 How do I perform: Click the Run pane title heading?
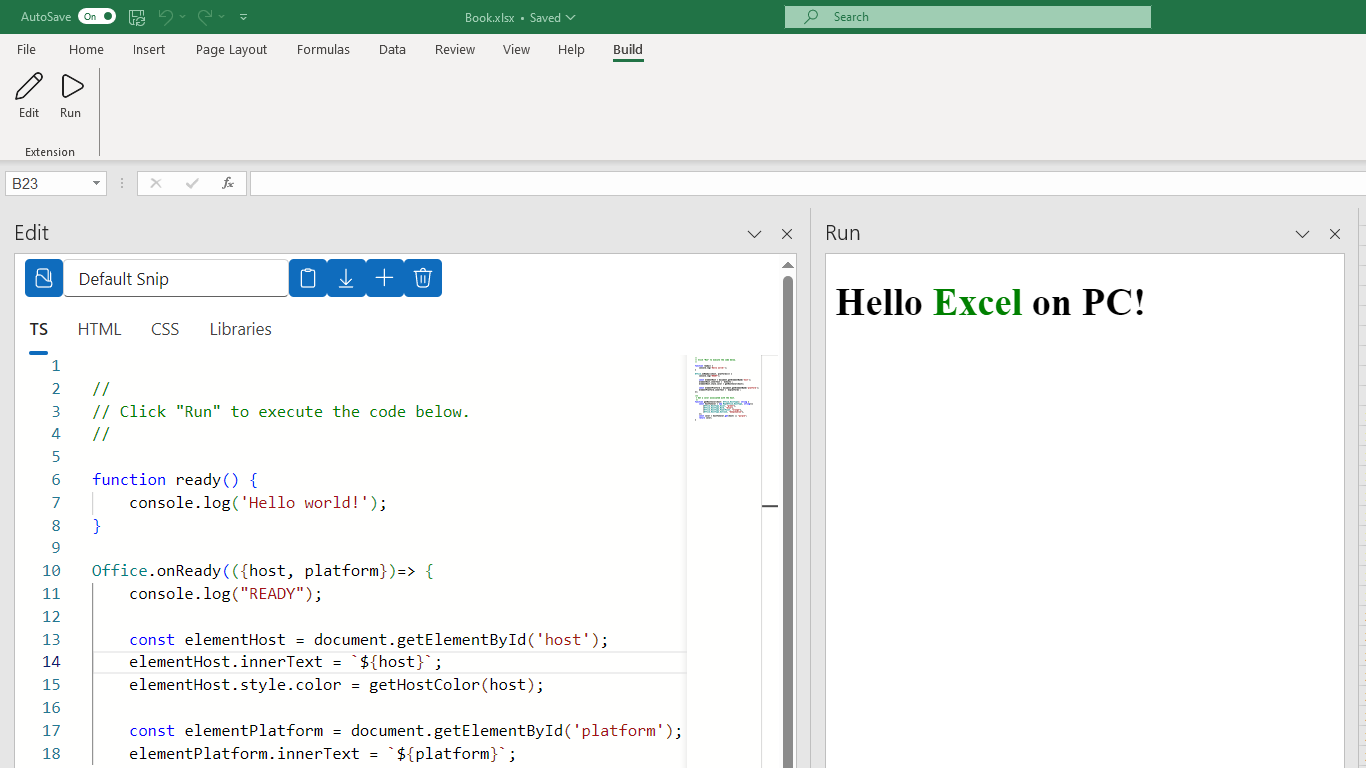pyautogui.click(x=843, y=233)
